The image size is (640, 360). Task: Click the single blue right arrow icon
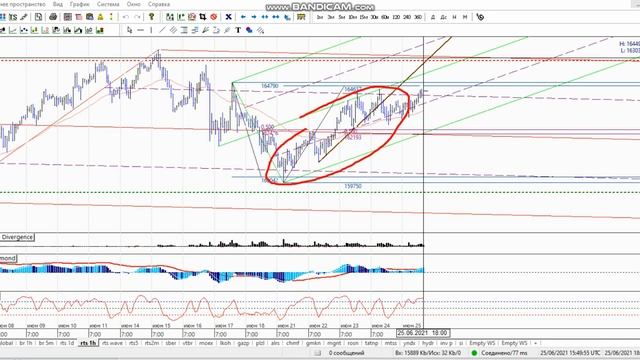pos(254,17)
